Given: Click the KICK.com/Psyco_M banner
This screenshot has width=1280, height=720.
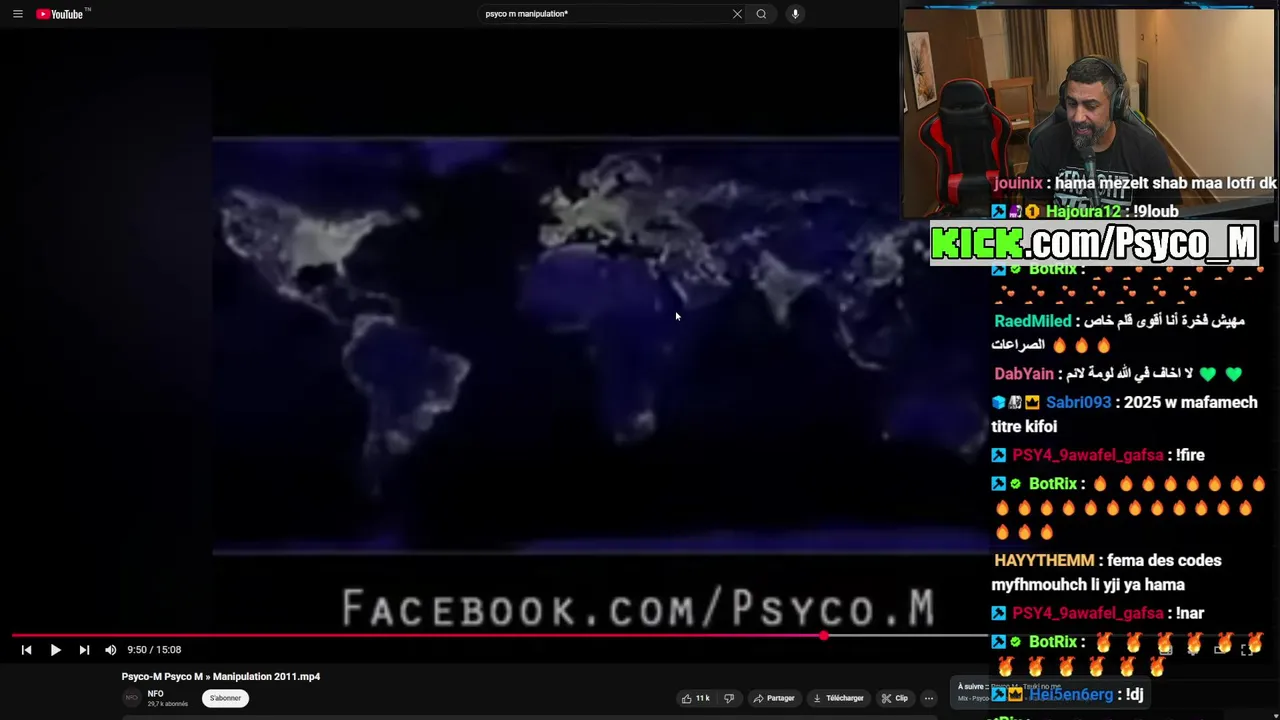Looking at the screenshot, I should 1094,242.
